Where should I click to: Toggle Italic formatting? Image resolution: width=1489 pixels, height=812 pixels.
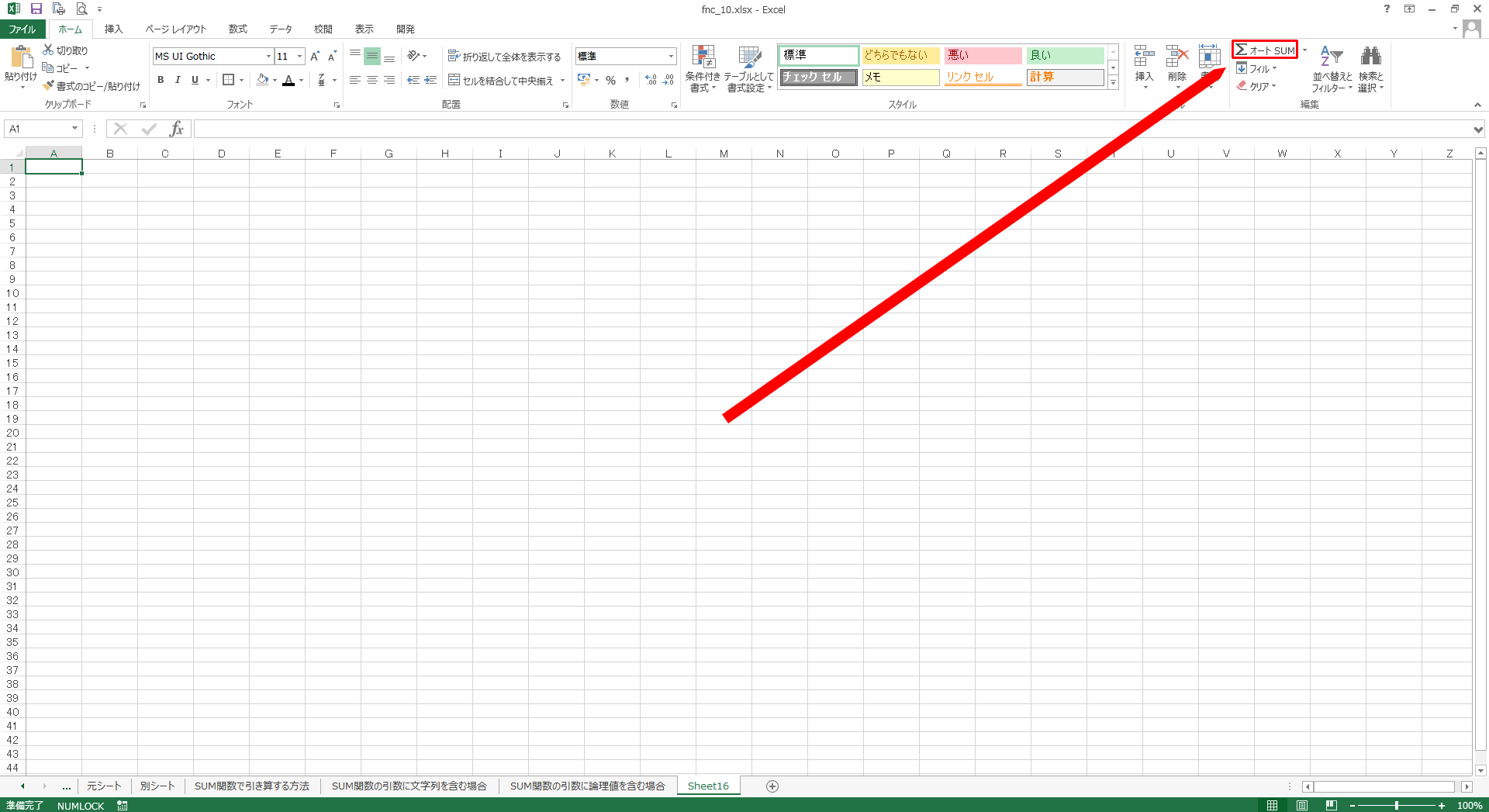click(x=178, y=80)
